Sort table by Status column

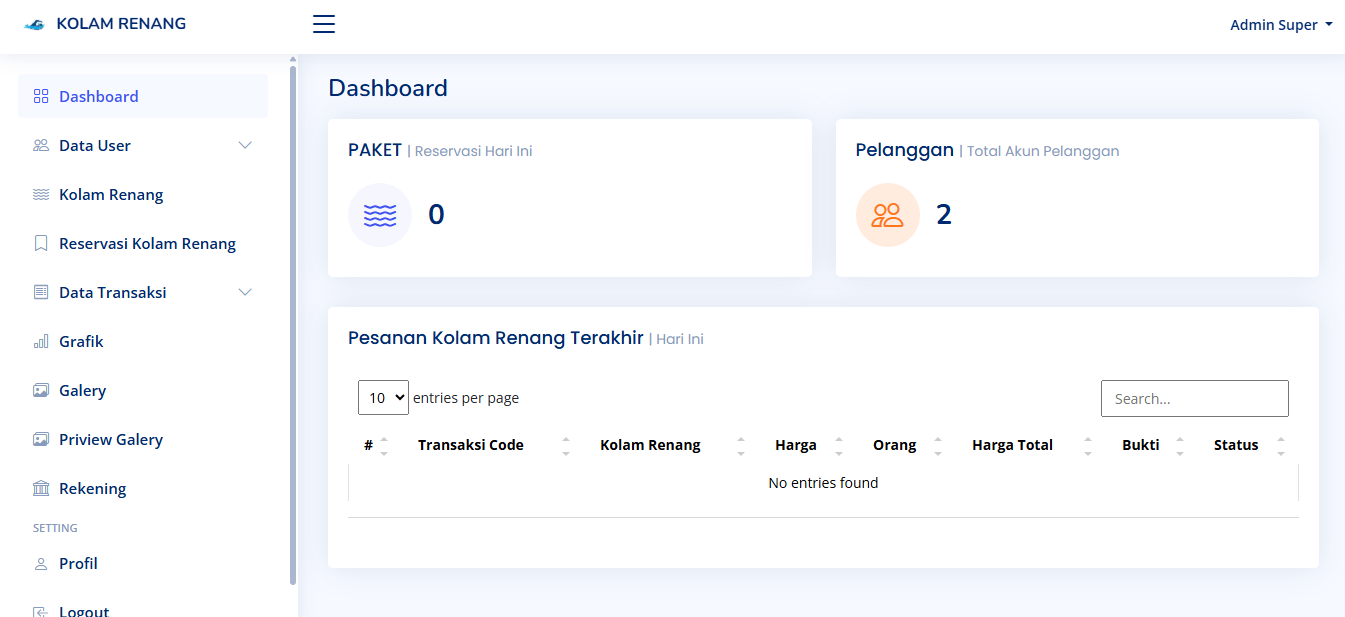(x=1236, y=445)
